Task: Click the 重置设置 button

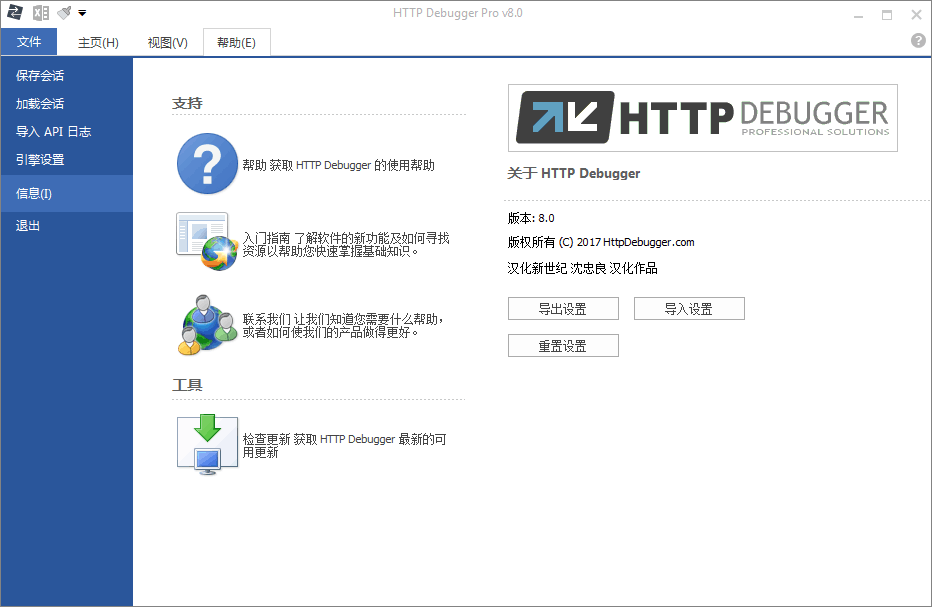Action: 563,346
